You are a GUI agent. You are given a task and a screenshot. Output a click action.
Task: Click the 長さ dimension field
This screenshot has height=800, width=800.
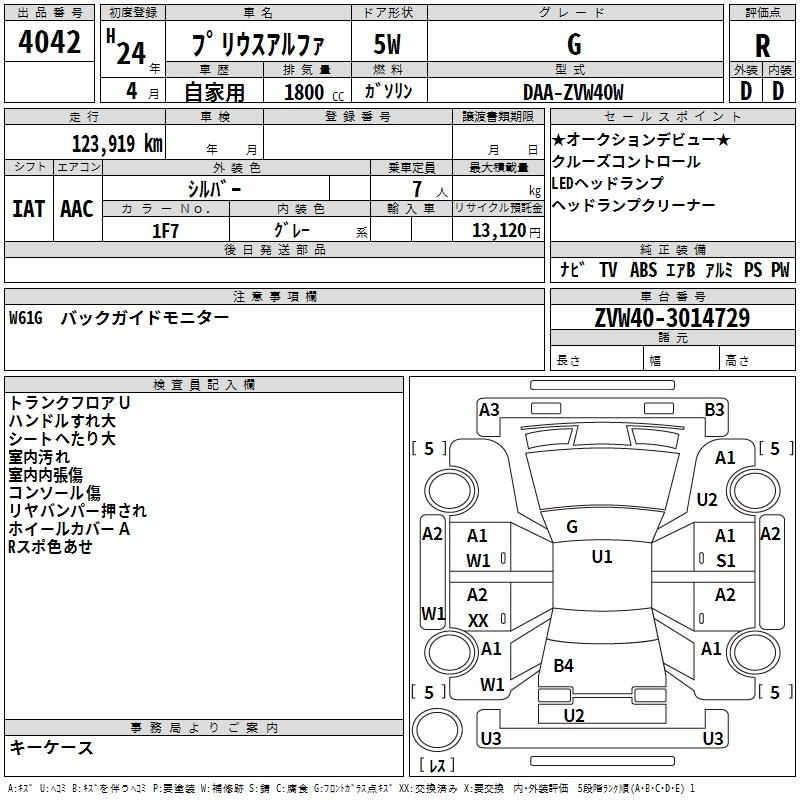(x=596, y=360)
